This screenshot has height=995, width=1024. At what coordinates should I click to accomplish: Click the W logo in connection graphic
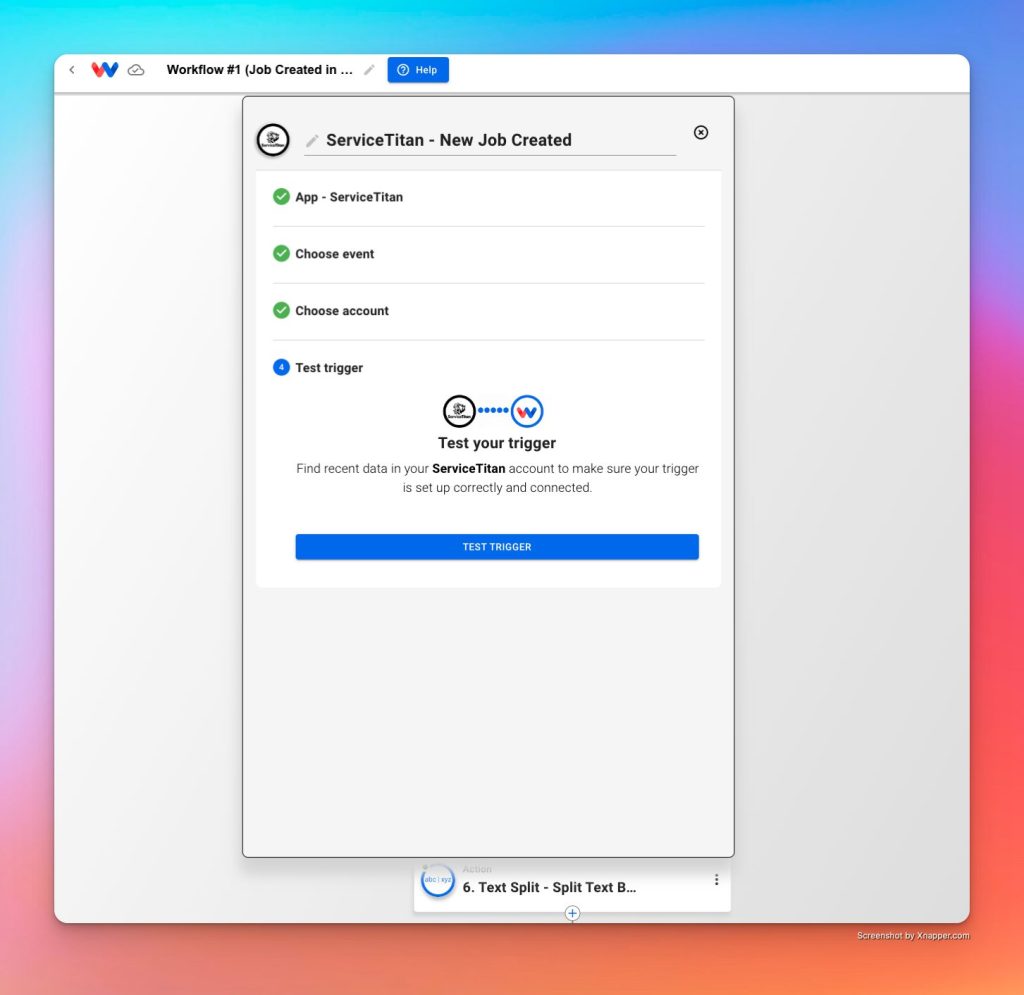click(527, 411)
